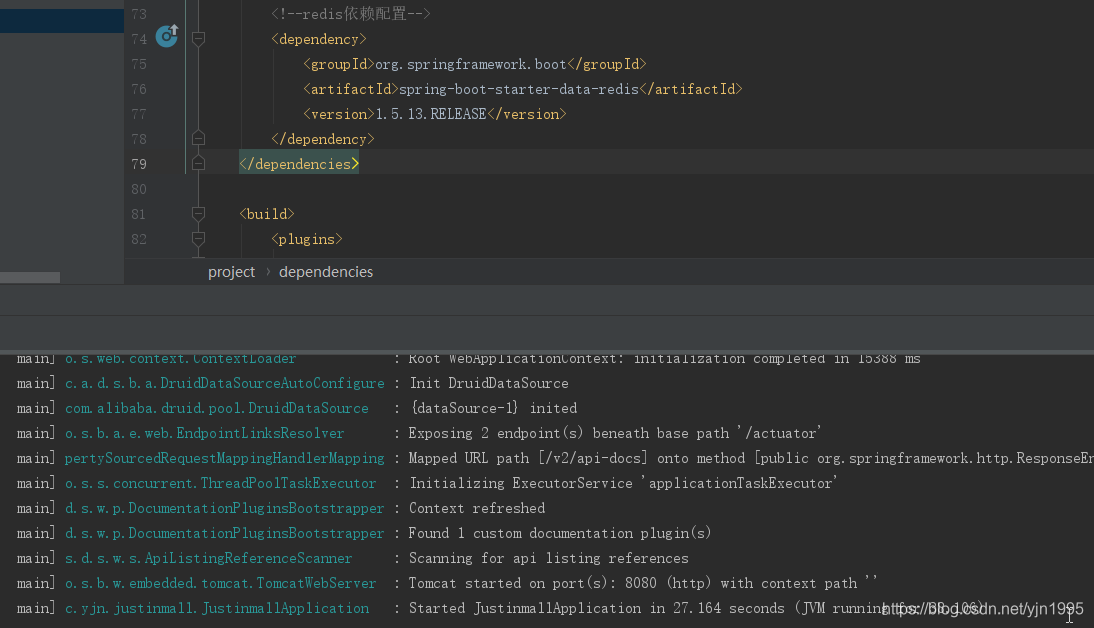
Task: Select line number 75 in the gutter
Action: click(138, 63)
